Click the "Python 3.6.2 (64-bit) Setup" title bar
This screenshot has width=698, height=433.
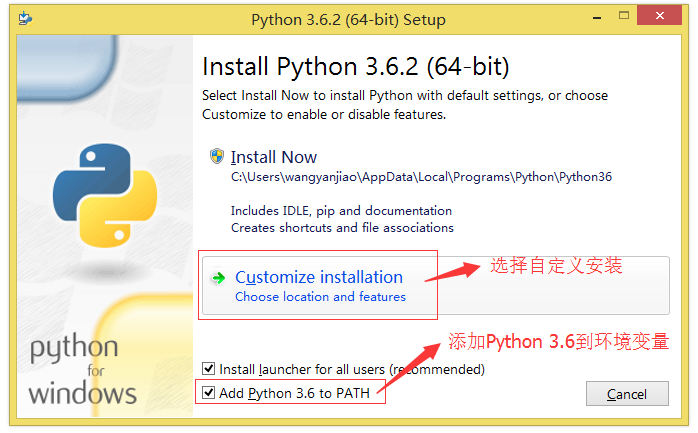(349, 20)
